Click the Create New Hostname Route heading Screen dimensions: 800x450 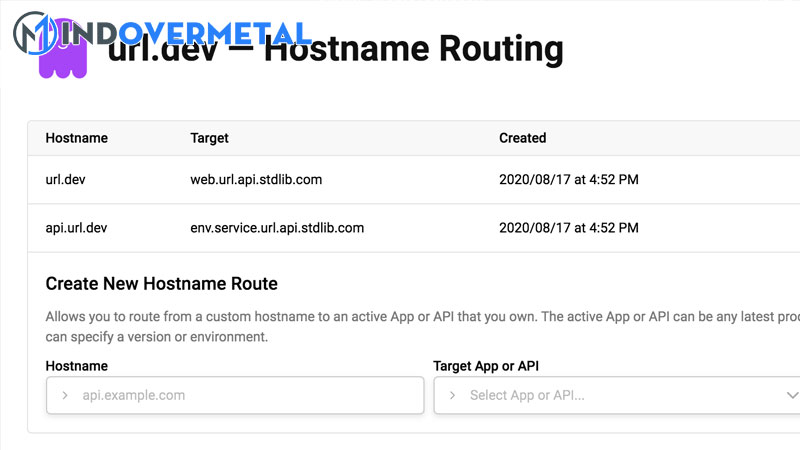point(162,284)
